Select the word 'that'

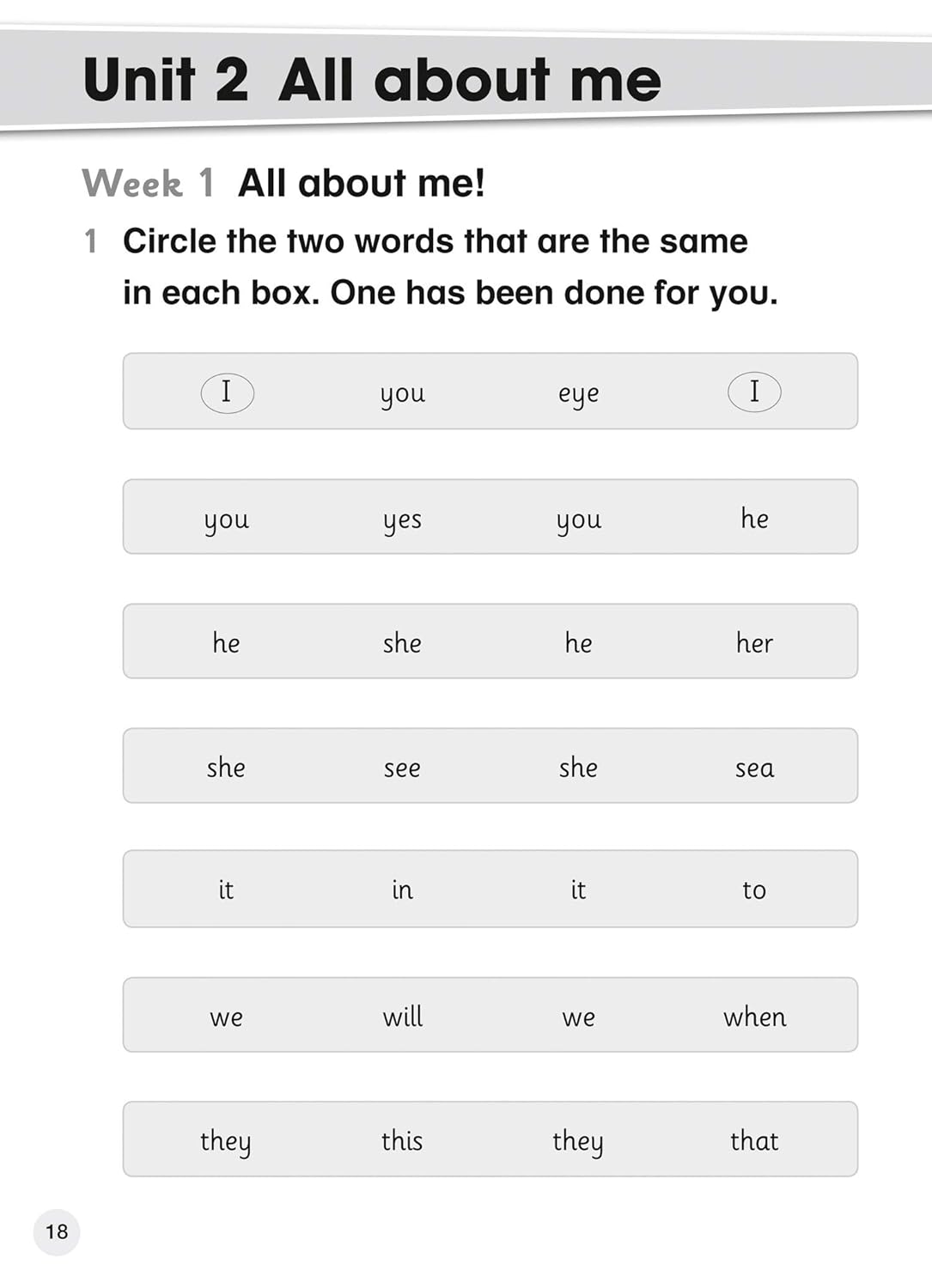754,1140
